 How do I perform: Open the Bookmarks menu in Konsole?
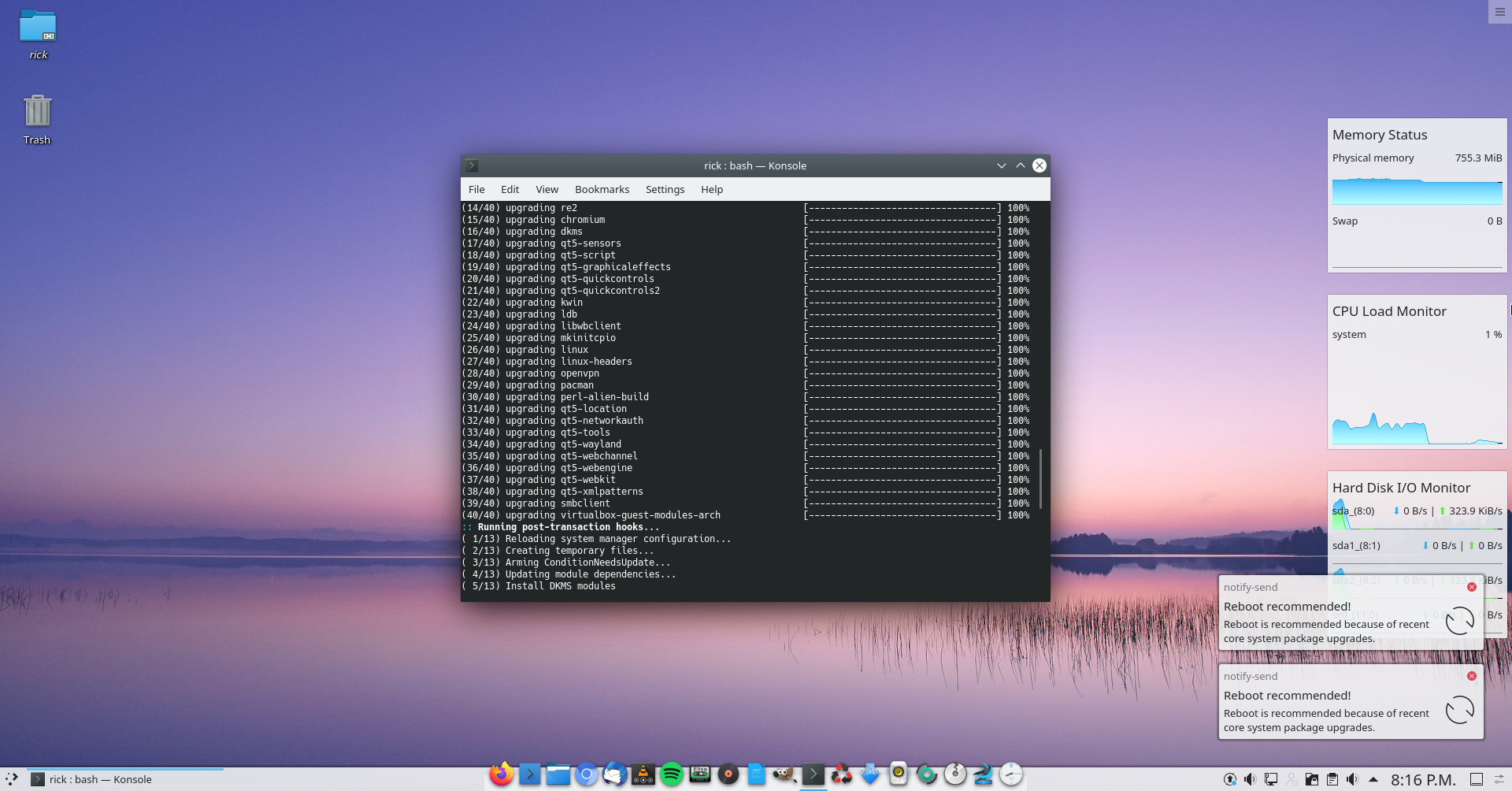click(x=602, y=189)
